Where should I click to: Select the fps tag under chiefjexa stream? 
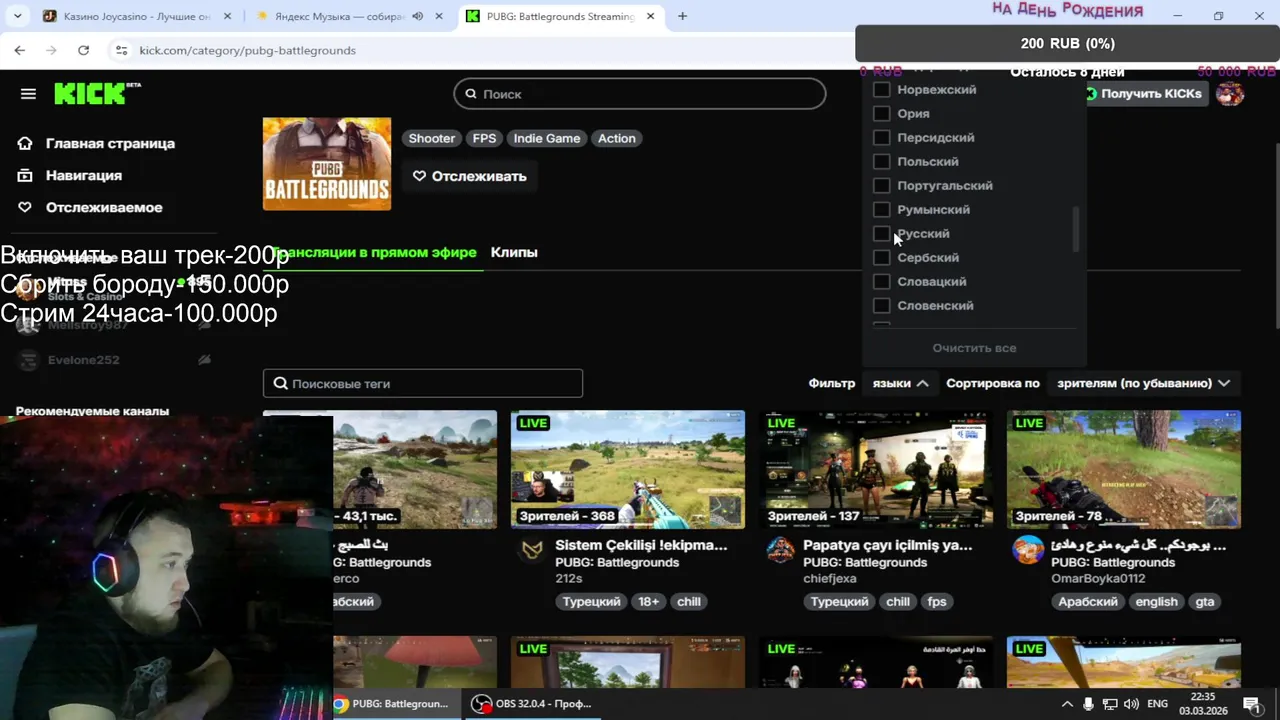tap(937, 602)
